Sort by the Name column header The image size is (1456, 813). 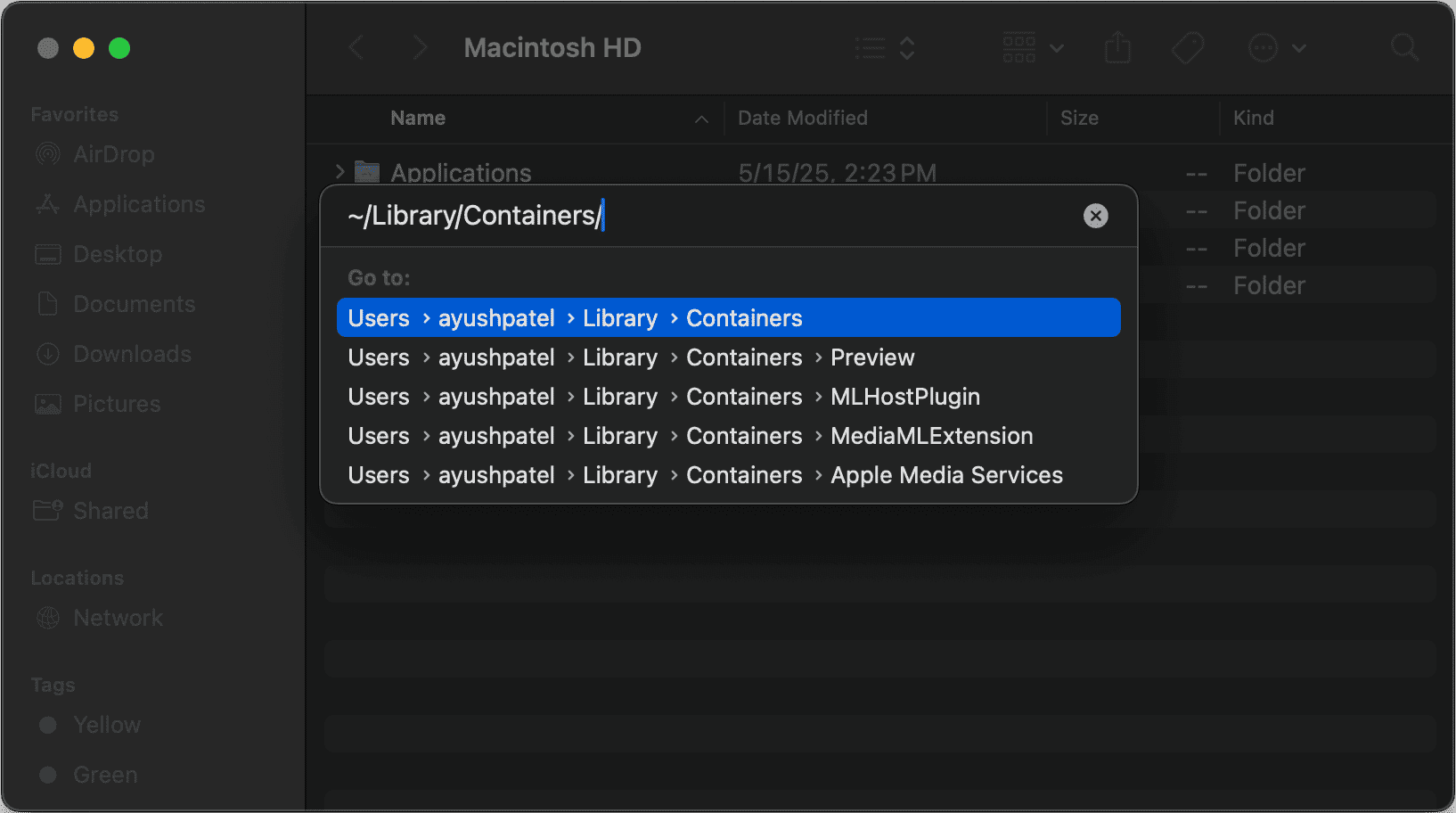[418, 119]
